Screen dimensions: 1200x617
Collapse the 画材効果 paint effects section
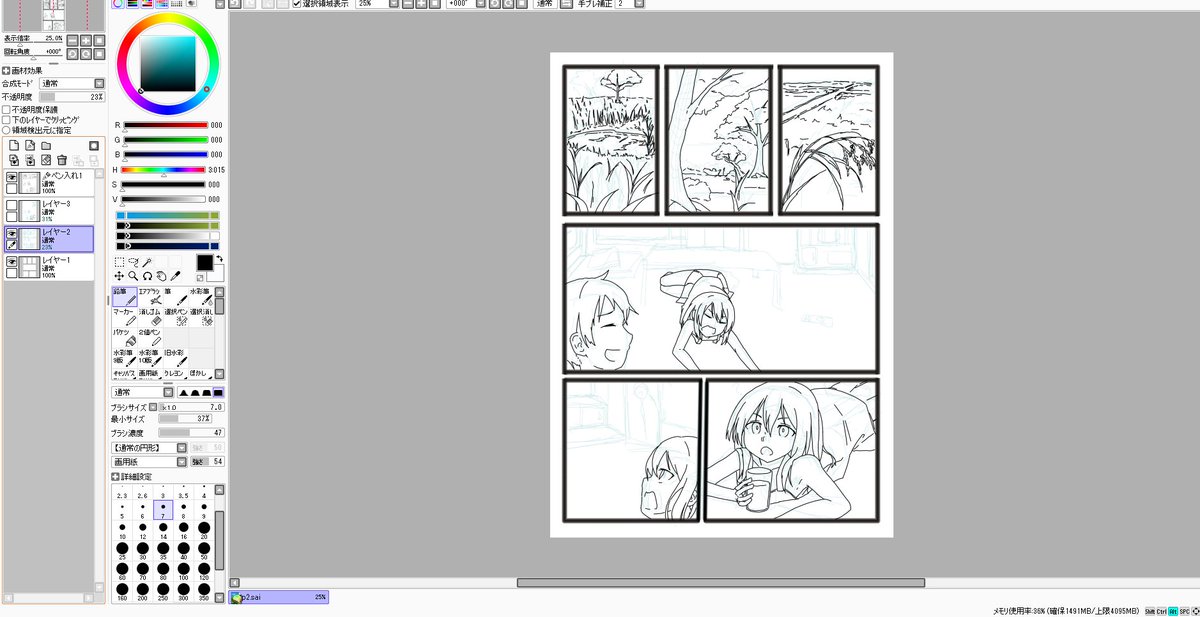(6, 70)
